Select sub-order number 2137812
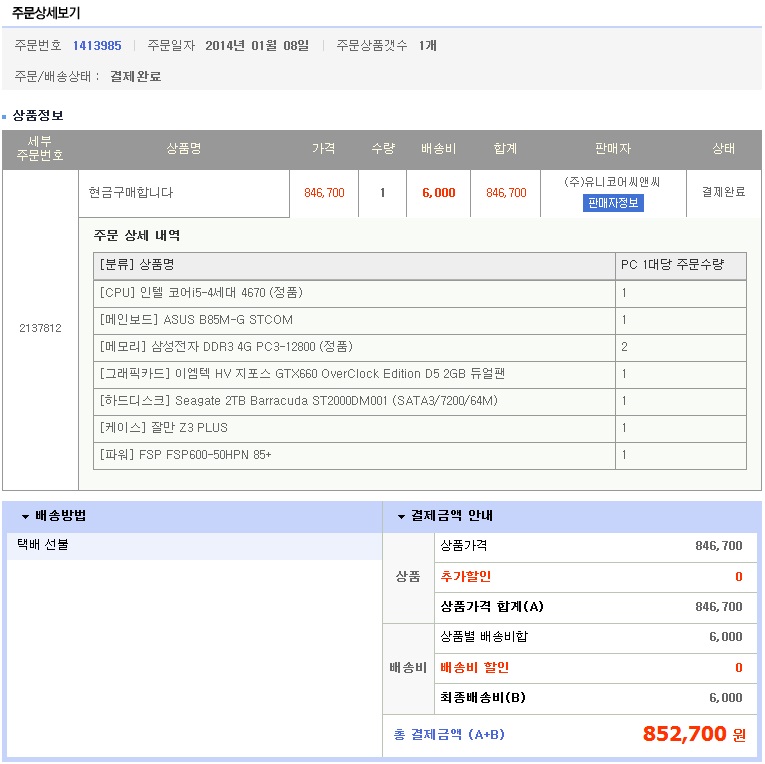765x764 pixels. pyautogui.click(x=40, y=328)
